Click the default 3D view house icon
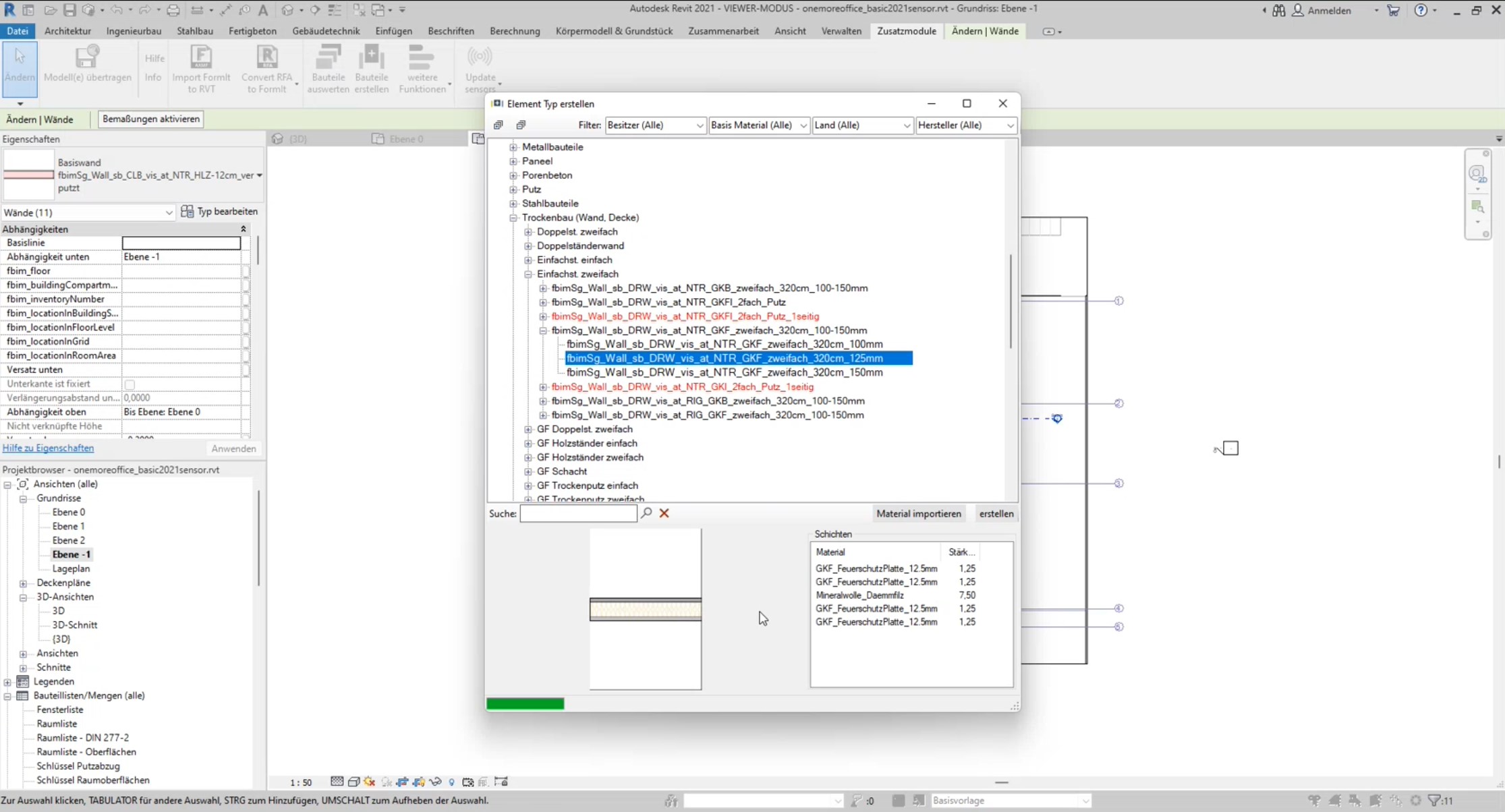1505x812 pixels. (x=287, y=10)
